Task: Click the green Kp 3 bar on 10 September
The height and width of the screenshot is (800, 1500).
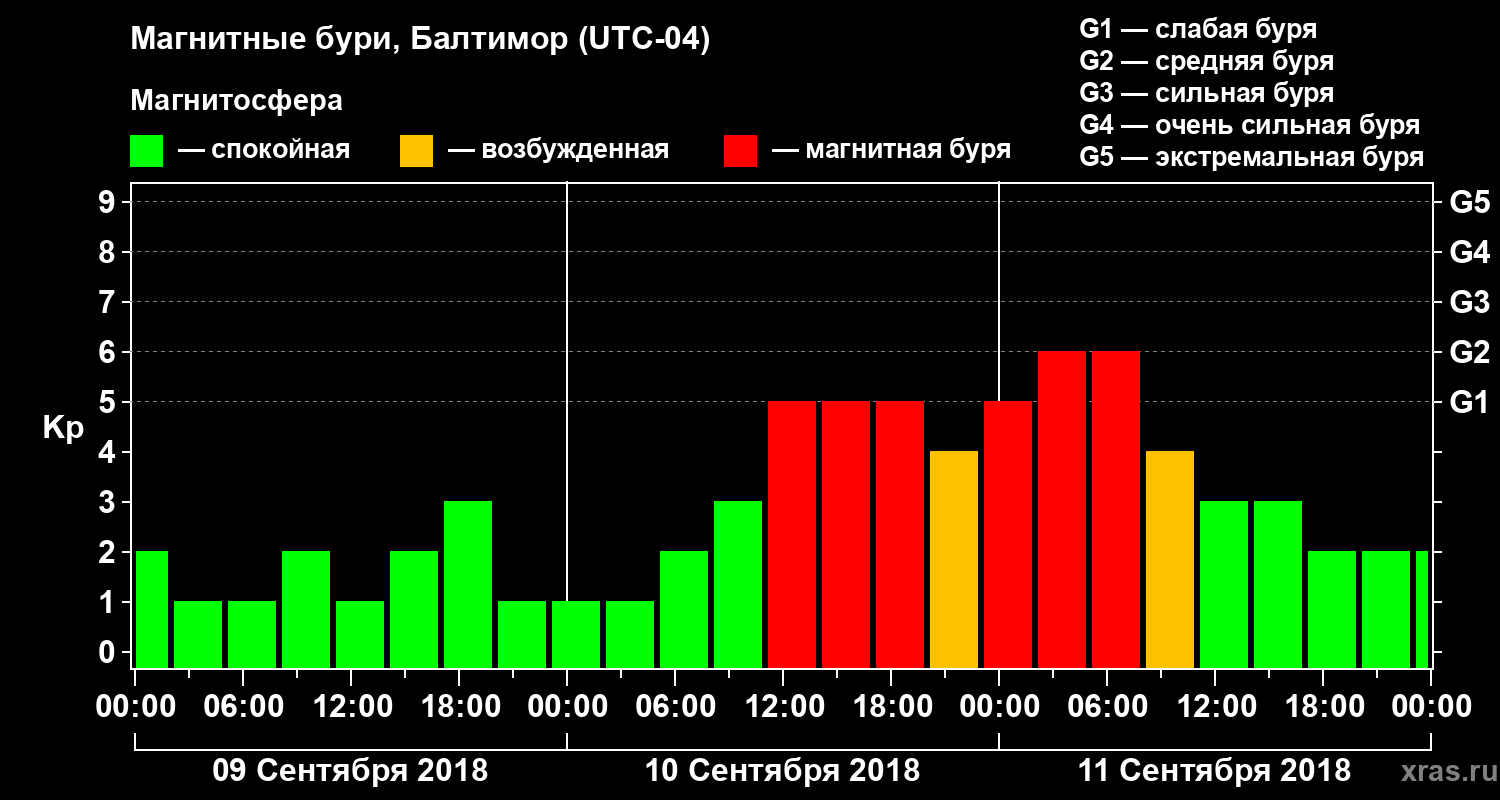Action: coord(738,585)
